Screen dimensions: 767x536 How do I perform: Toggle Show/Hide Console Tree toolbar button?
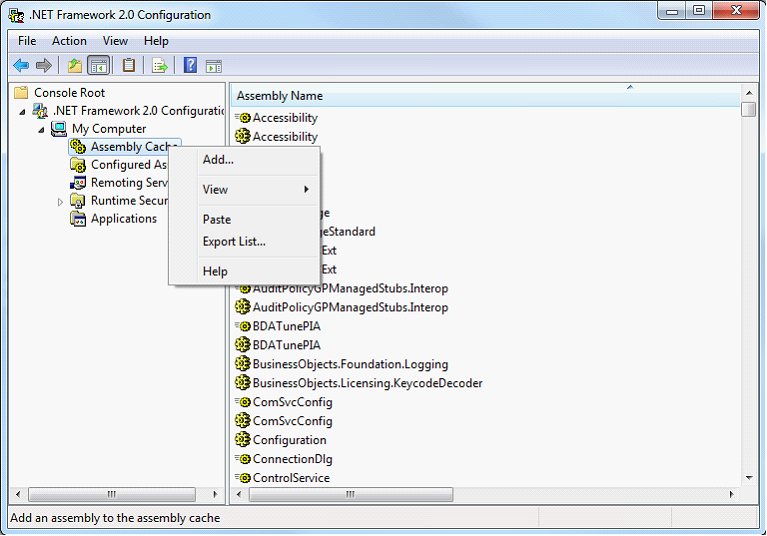click(x=99, y=66)
